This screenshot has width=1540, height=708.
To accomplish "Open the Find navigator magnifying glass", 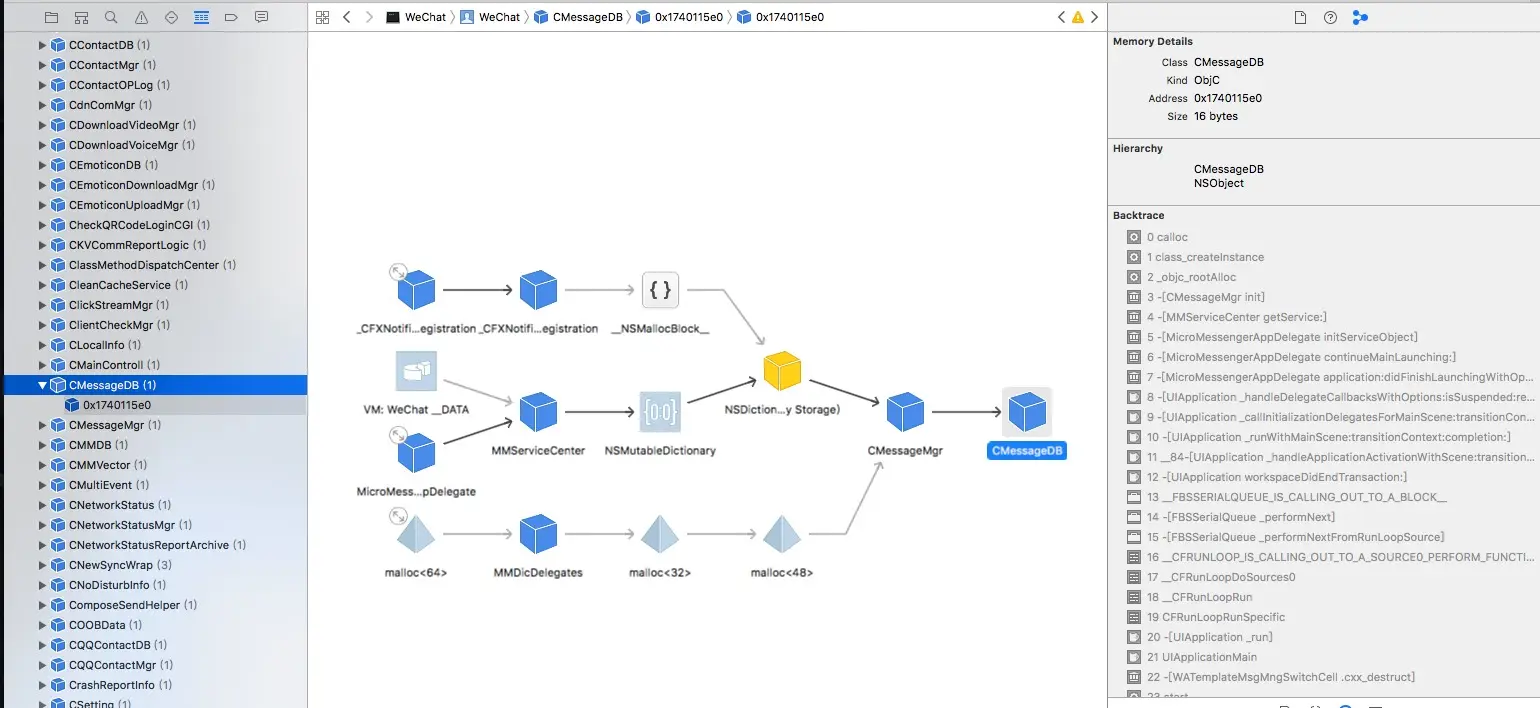I will (x=110, y=17).
